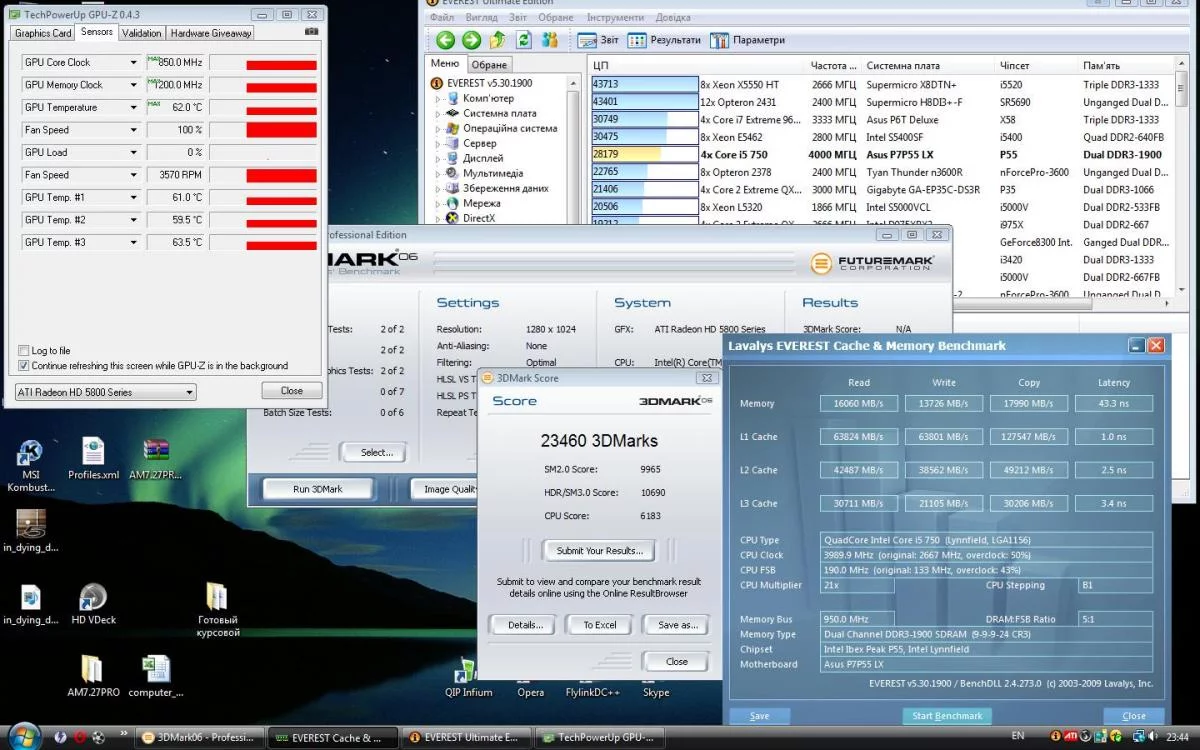Open the GPU Core Clock sensor dropdown
Image resolution: width=1200 pixels, height=750 pixels.
pos(134,62)
